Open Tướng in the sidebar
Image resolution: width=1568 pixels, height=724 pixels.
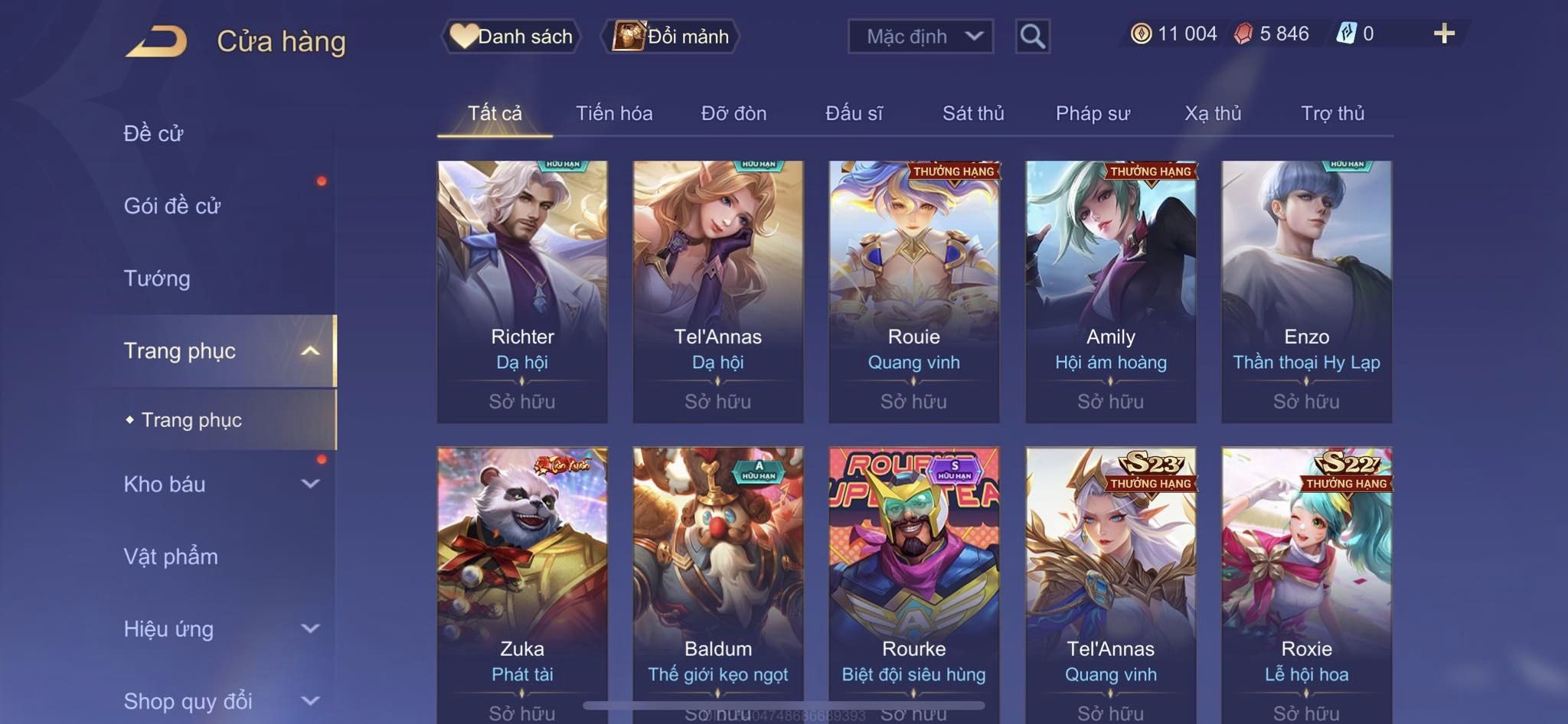tap(157, 279)
